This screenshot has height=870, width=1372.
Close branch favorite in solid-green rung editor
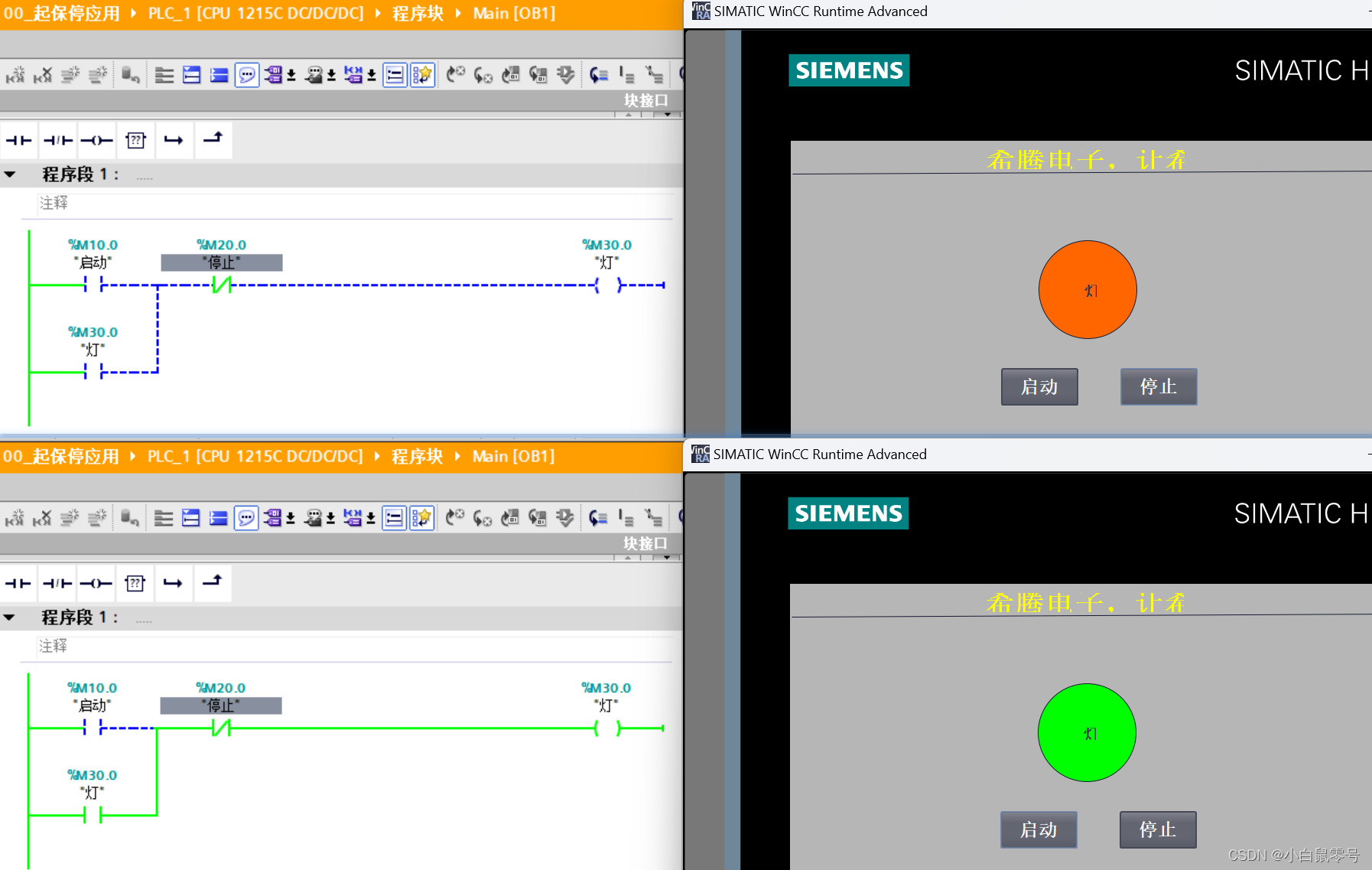pyautogui.click(x=213, y=583)
